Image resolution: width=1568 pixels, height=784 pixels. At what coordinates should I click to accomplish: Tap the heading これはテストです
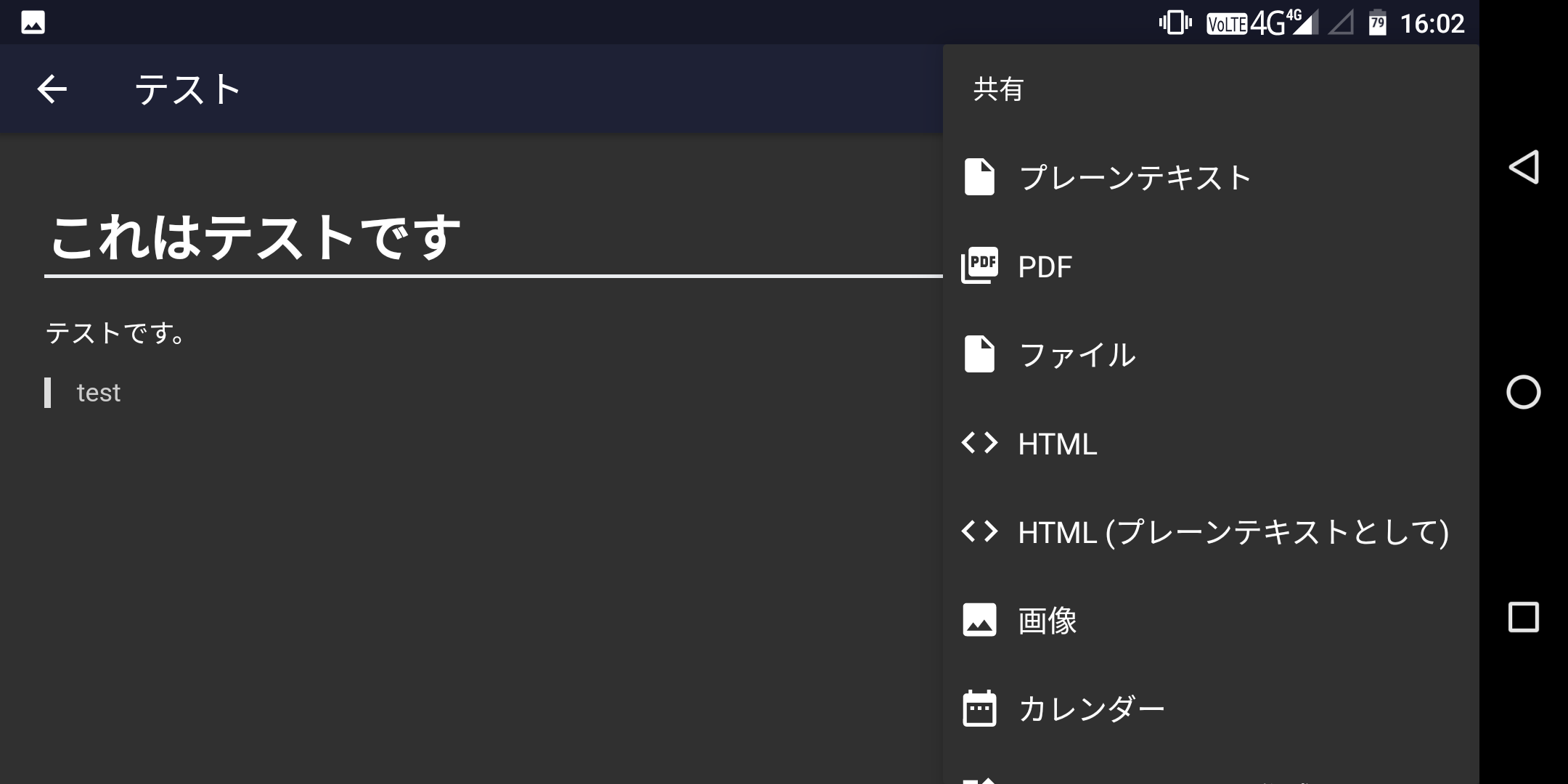point(255,237)
